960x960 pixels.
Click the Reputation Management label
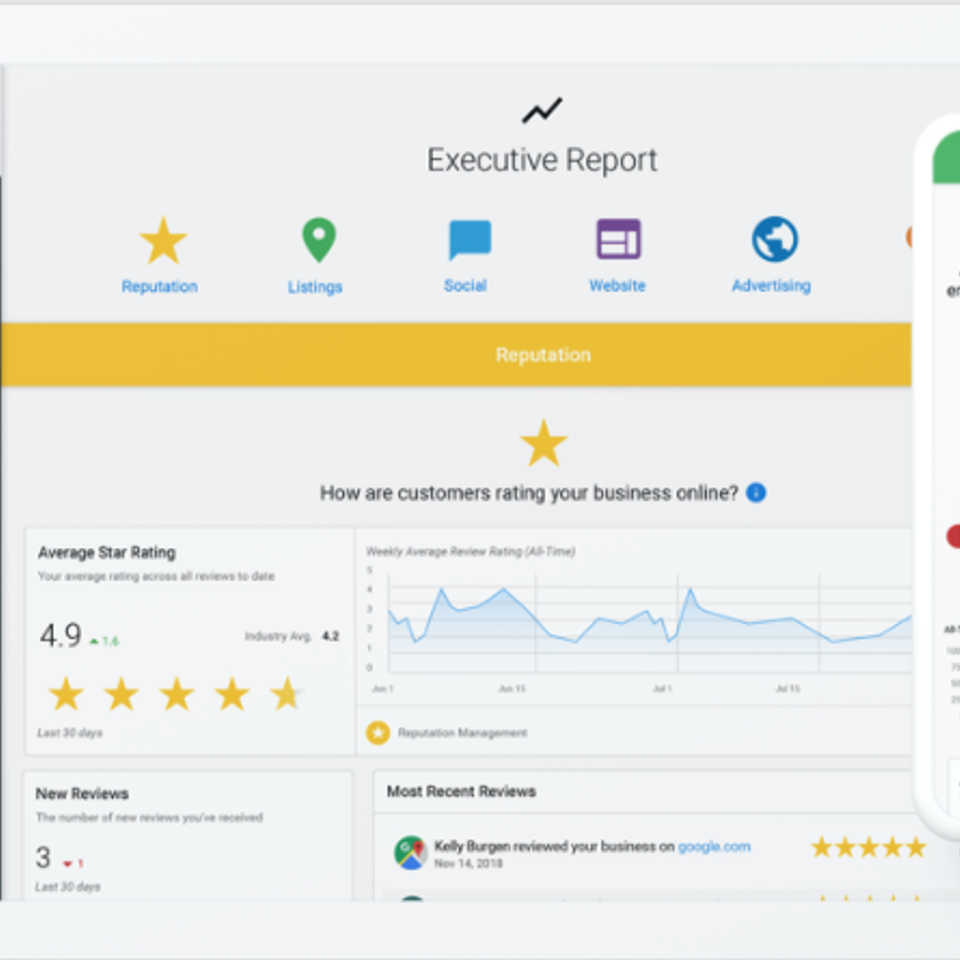point(462,733)
